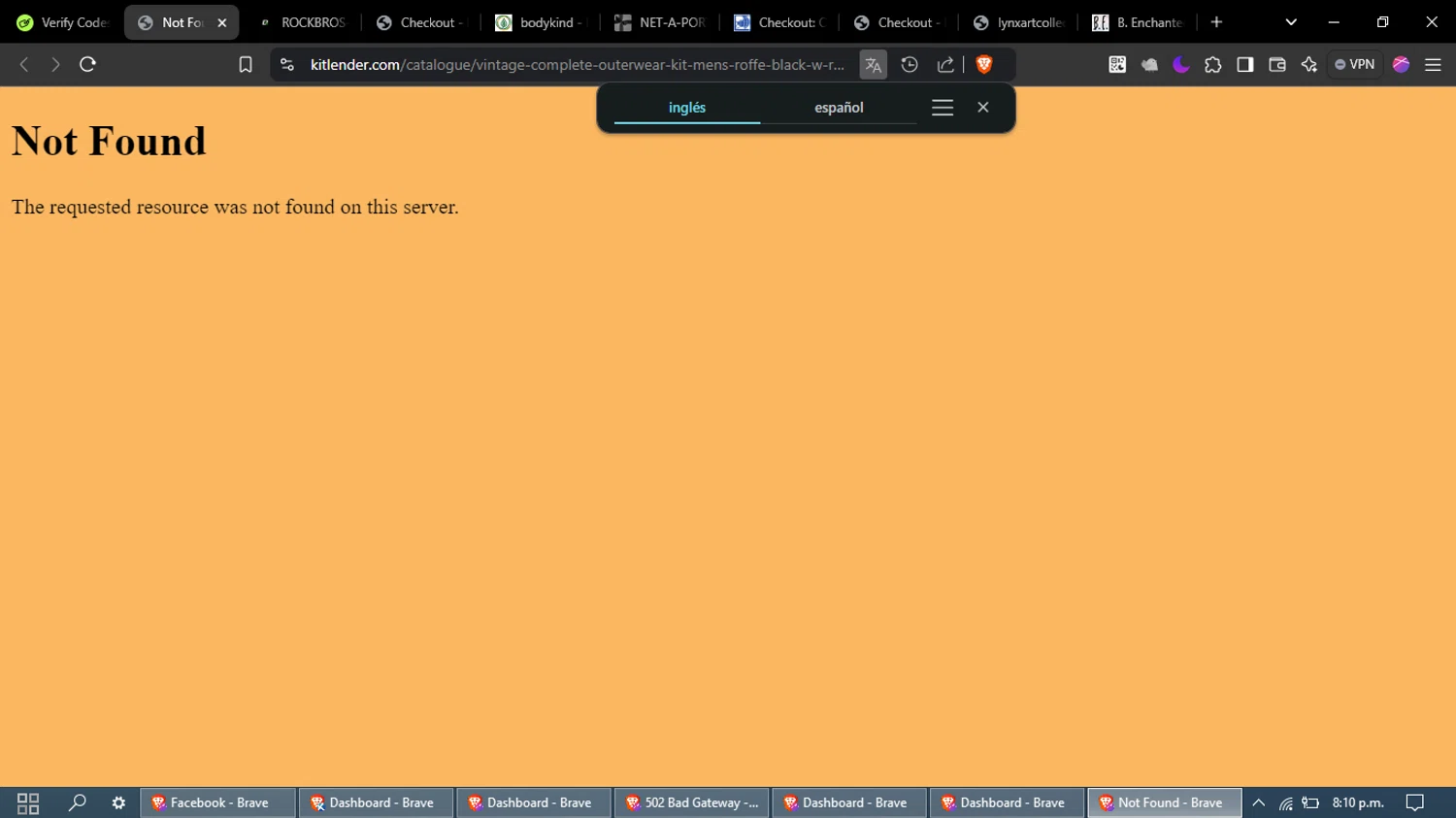
Task: Switch to Facebook - Brave taskbar window
Action: tap(217, 802)
